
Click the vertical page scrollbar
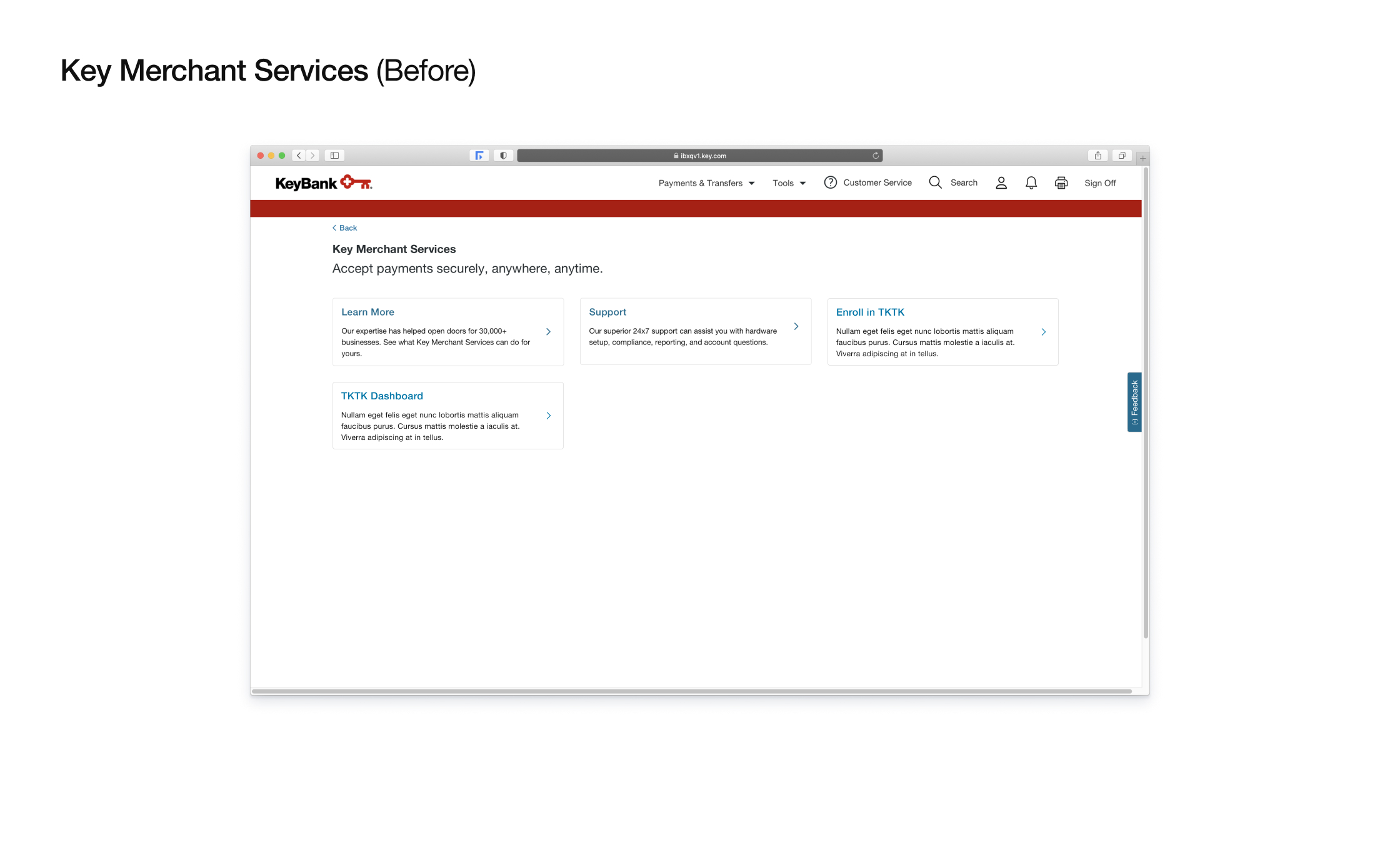point(1146,403)
